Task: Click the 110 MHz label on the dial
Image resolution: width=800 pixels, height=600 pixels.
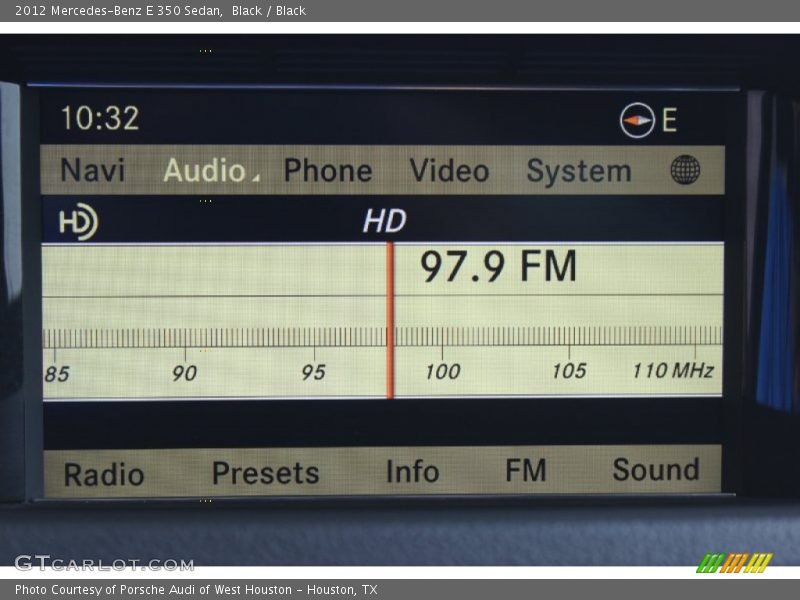Action: [673, 370]
